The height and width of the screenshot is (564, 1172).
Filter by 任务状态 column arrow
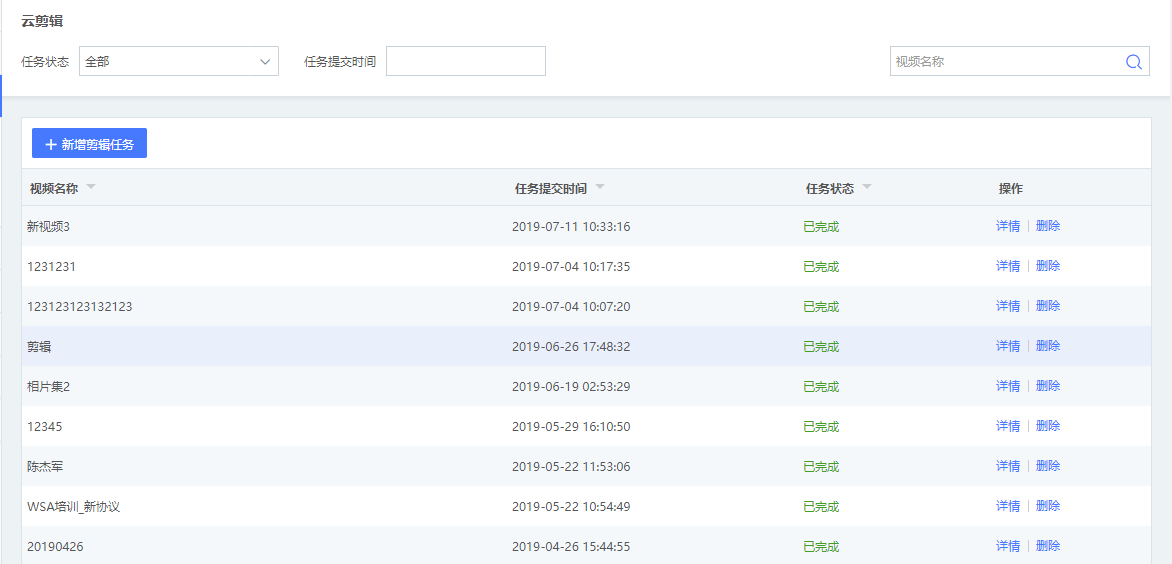tap(867, 186)
